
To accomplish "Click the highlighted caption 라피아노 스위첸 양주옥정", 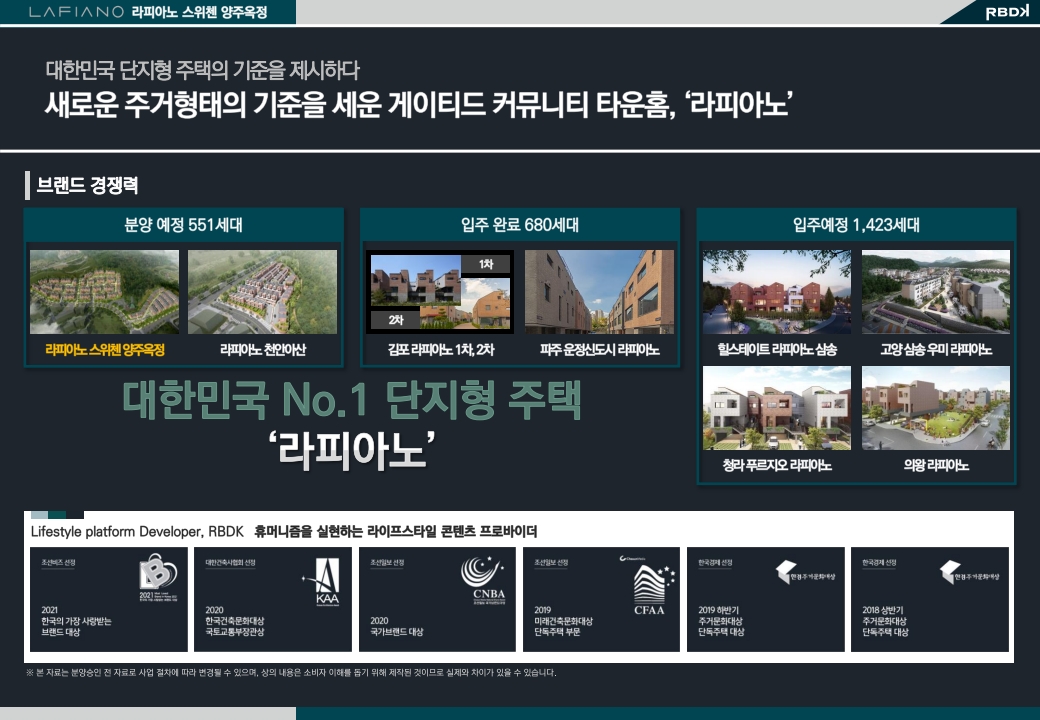I will (105, 349).
